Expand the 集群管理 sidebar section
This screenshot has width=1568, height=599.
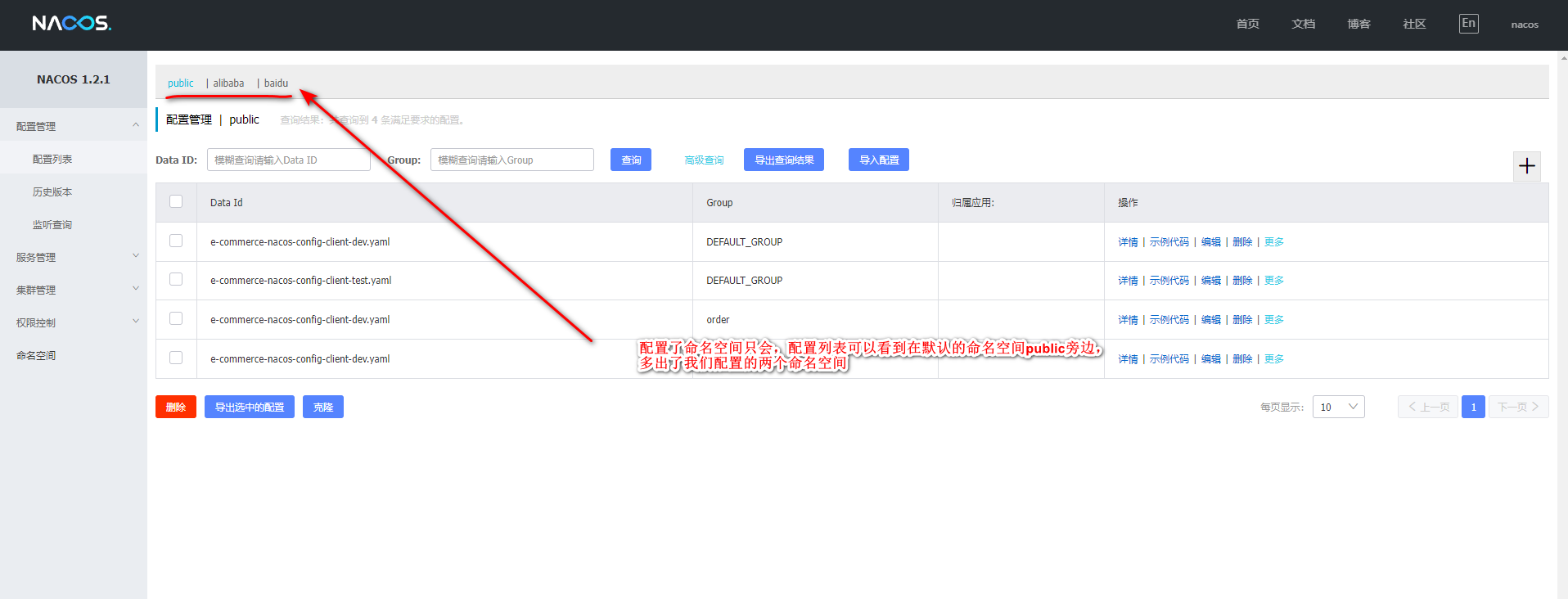[74, 290]
